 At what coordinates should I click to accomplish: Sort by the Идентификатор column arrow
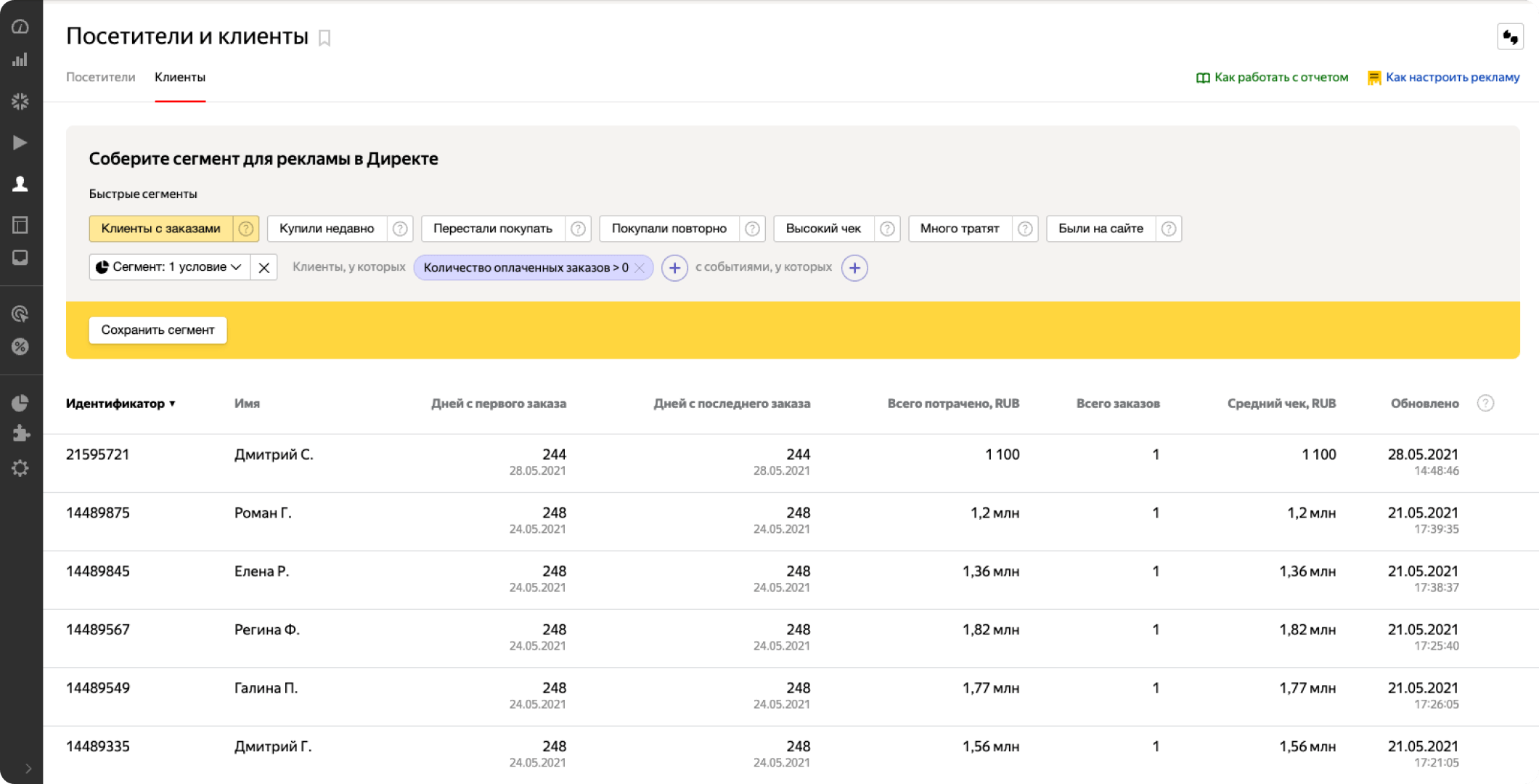click(172, 404)
